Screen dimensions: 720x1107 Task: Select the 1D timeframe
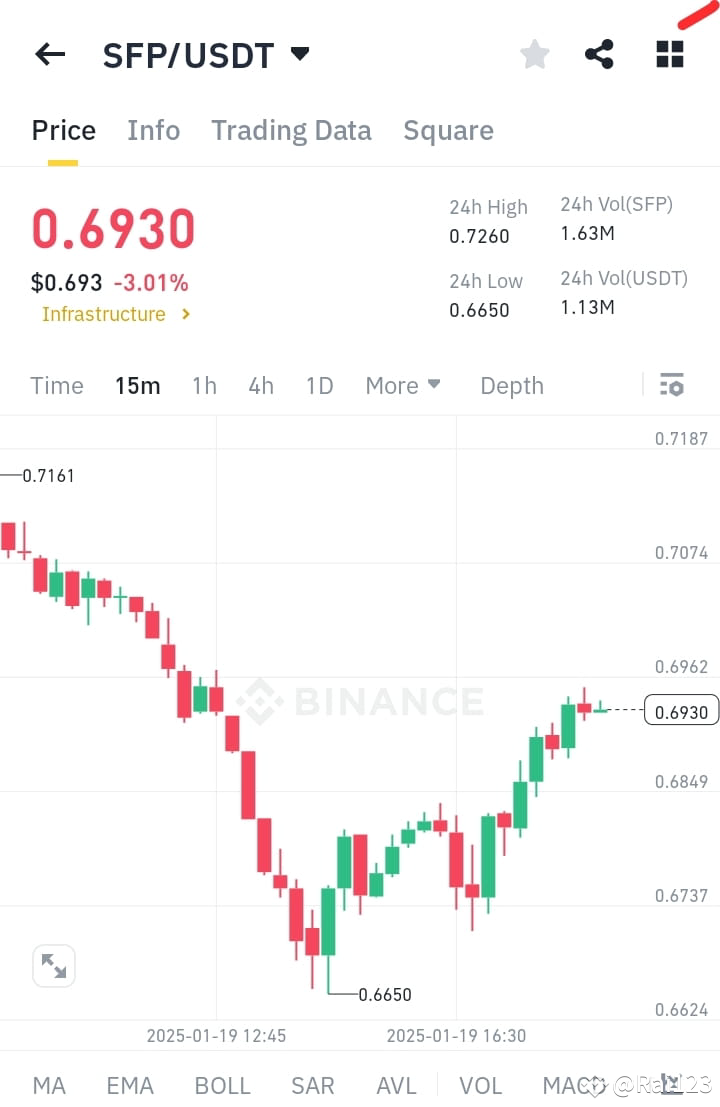tap(319, 385)
